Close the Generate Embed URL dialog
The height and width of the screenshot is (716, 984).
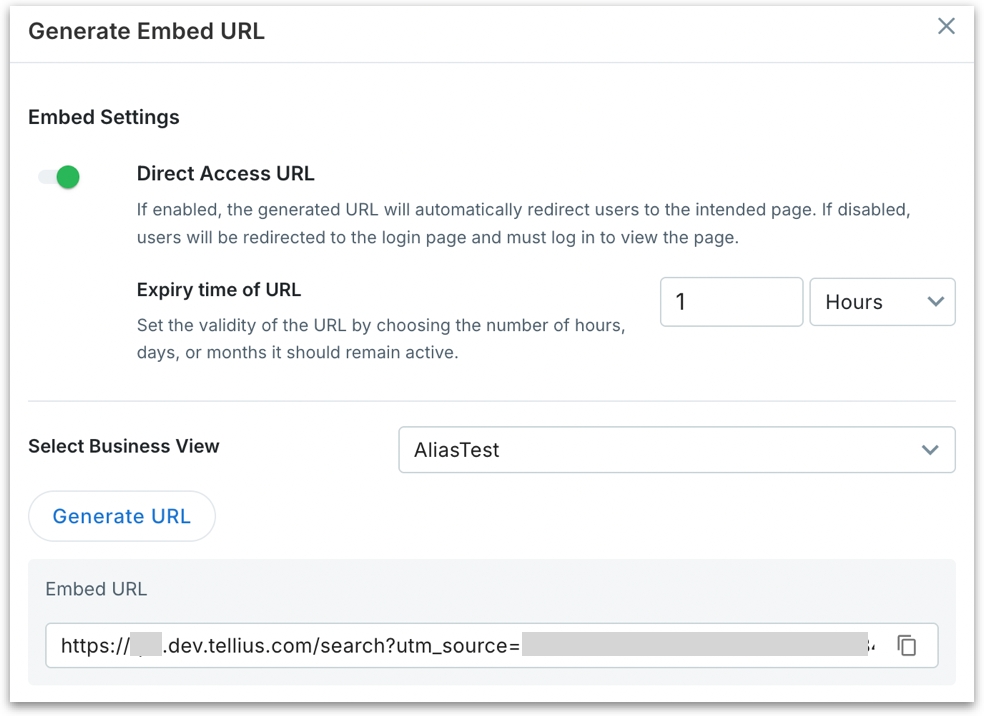(946, 27)
